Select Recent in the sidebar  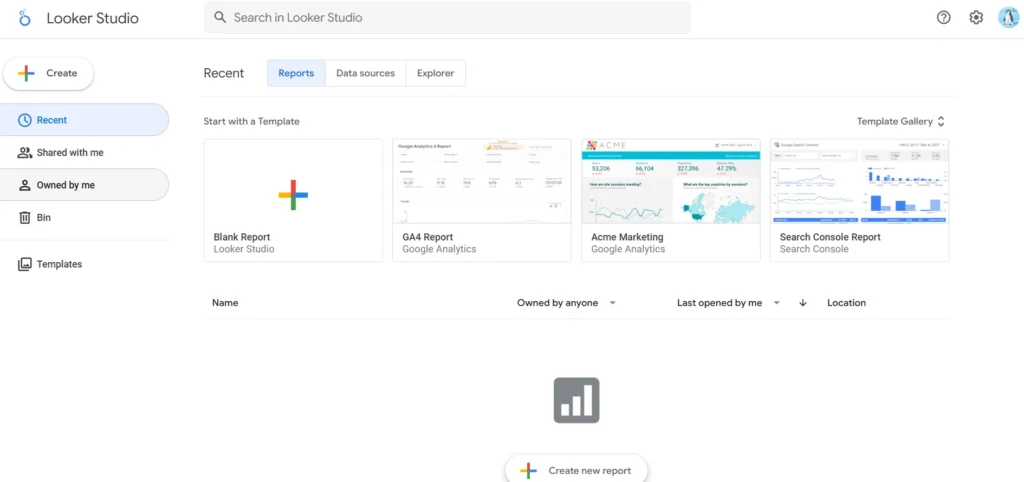84,120
